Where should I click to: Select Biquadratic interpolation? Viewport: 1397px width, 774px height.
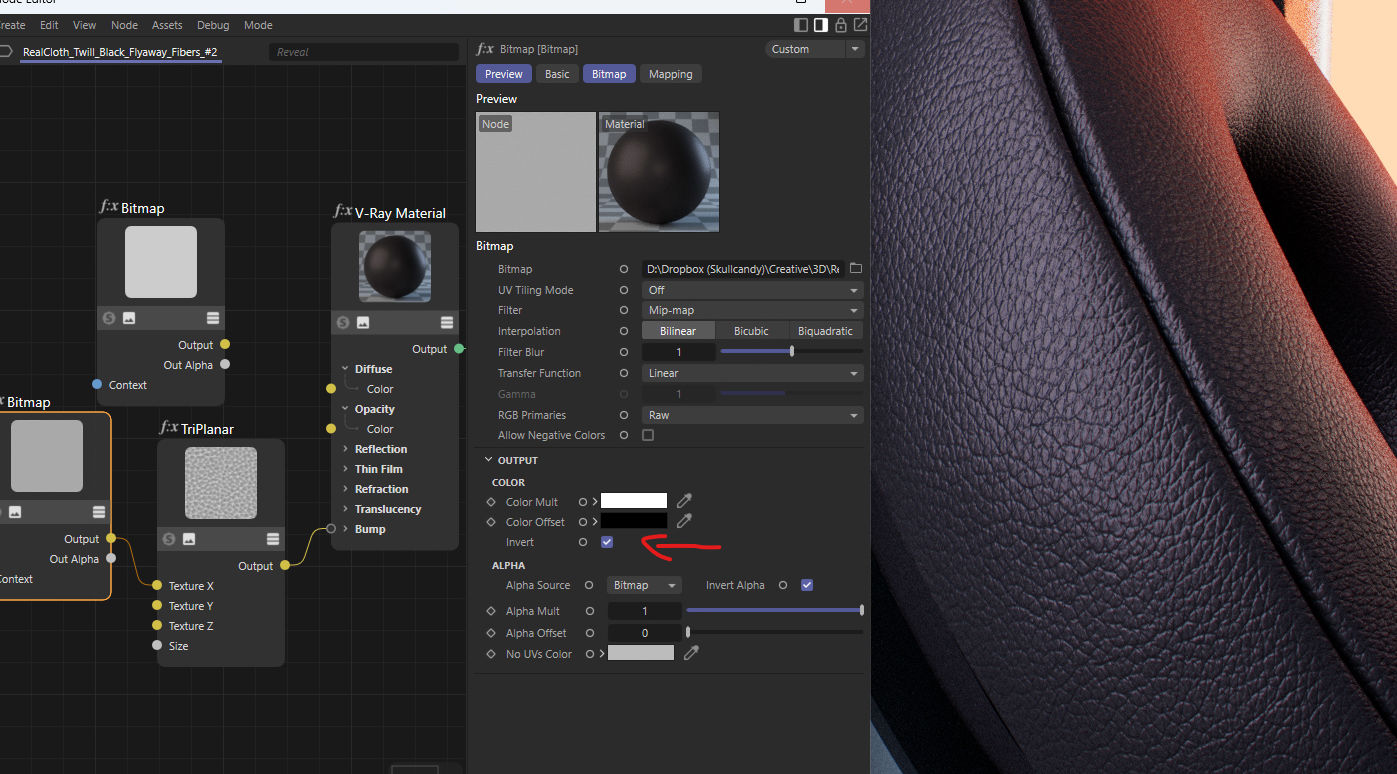tap(825, 331)
